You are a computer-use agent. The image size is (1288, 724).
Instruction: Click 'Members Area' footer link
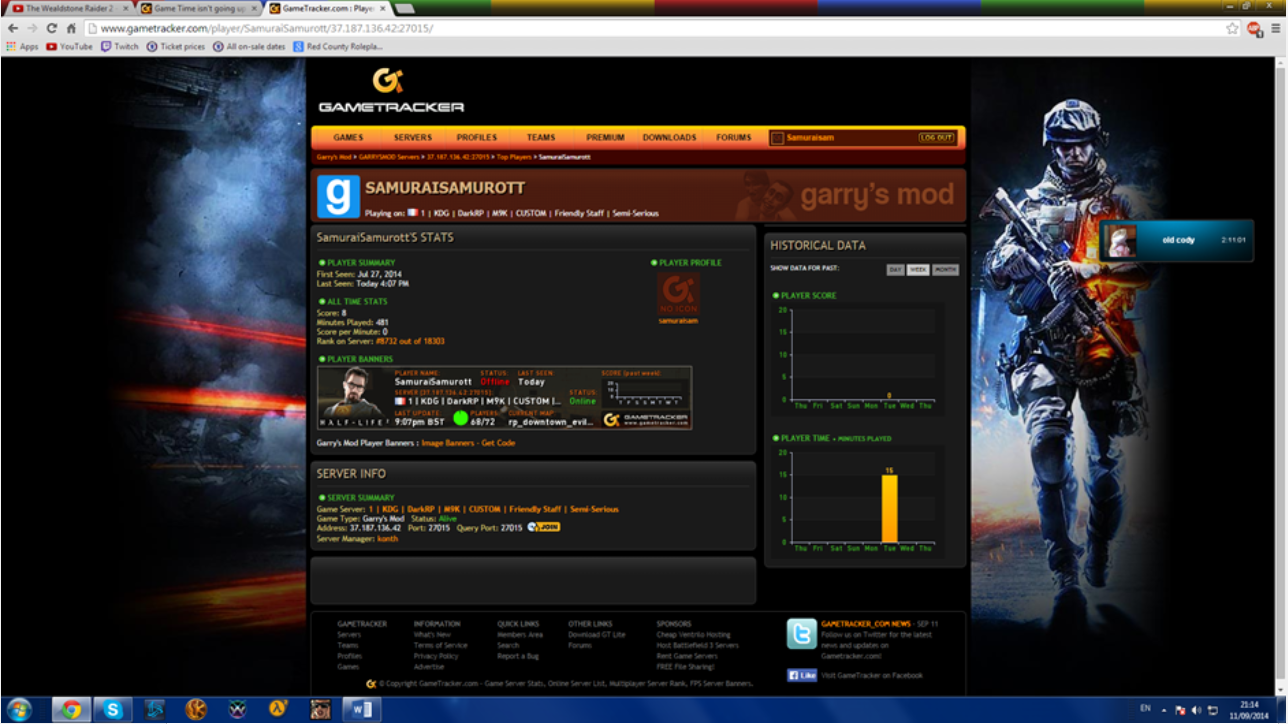[520, 635]
